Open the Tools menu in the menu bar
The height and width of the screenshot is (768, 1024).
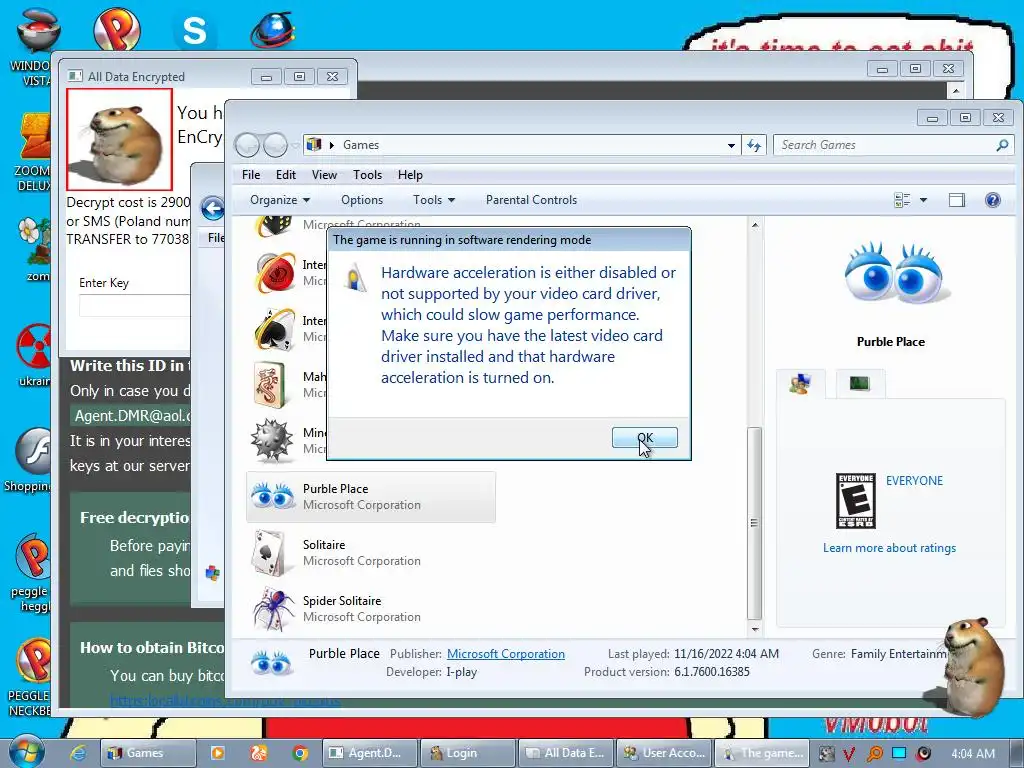367,174
